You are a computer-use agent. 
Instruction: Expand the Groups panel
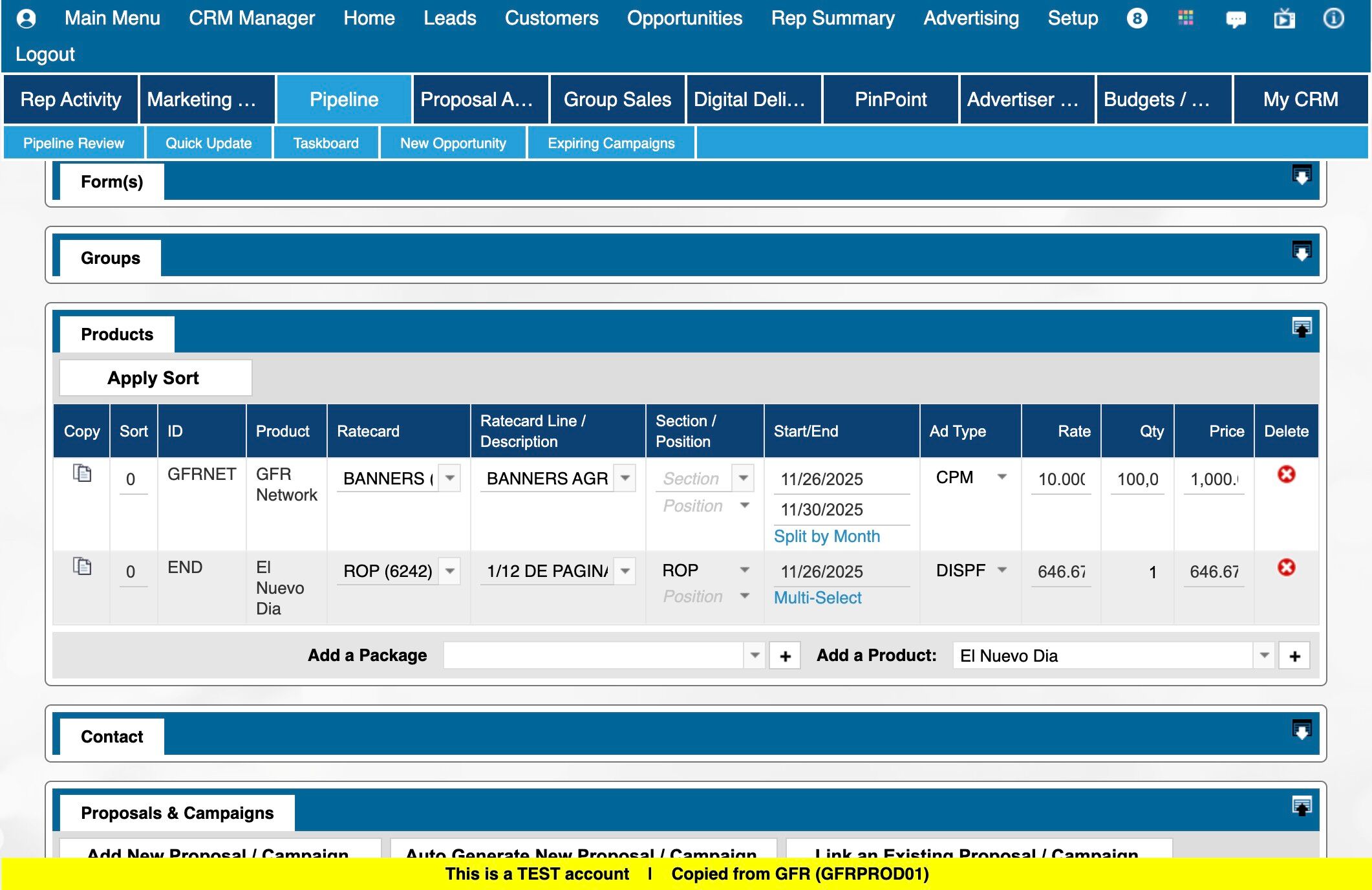pyautogui.click(x=1301, y=252)
